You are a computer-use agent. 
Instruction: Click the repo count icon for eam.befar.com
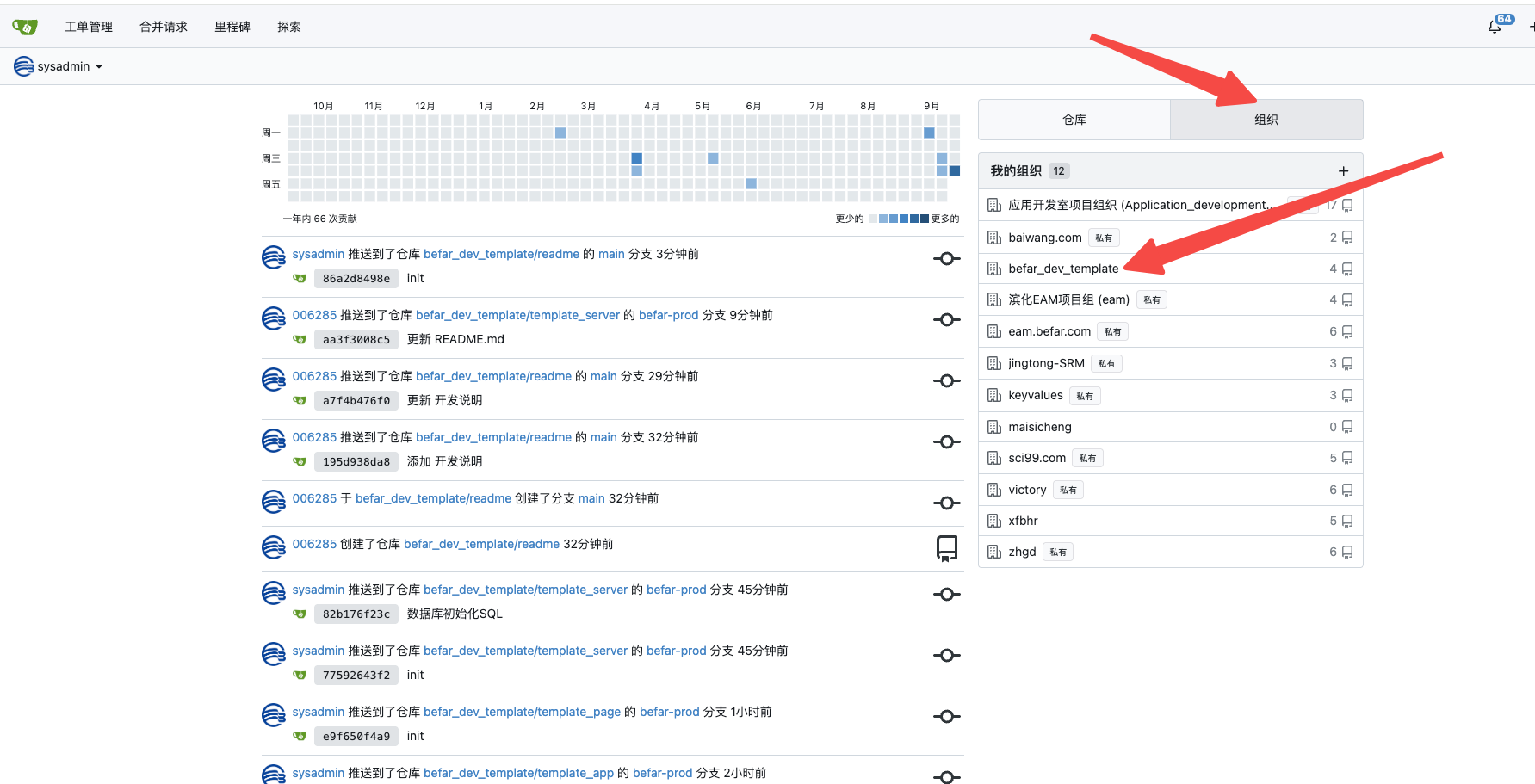click(x=1347, y=331)
